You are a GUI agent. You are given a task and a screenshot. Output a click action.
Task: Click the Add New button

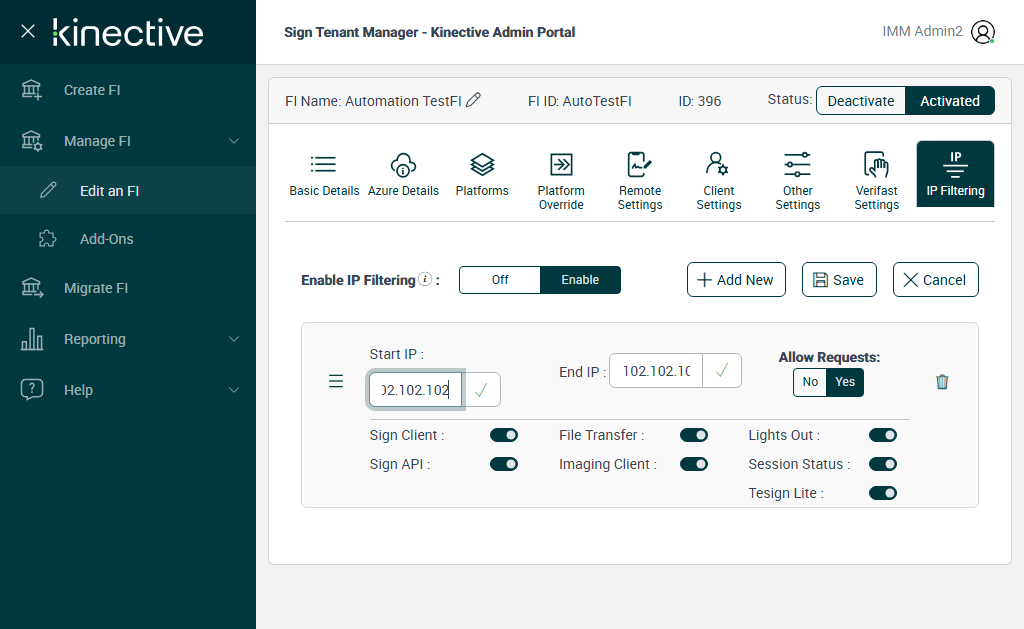click(x=736, y=280)
